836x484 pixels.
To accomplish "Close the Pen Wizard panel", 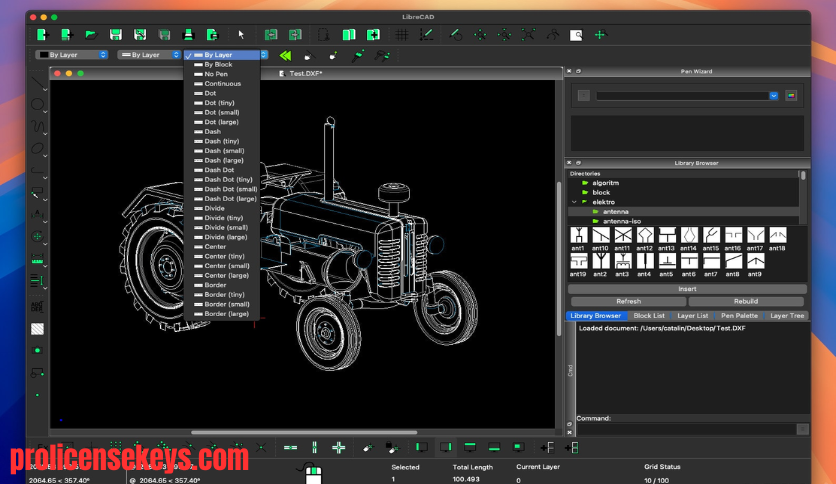I will click(569, 71).
